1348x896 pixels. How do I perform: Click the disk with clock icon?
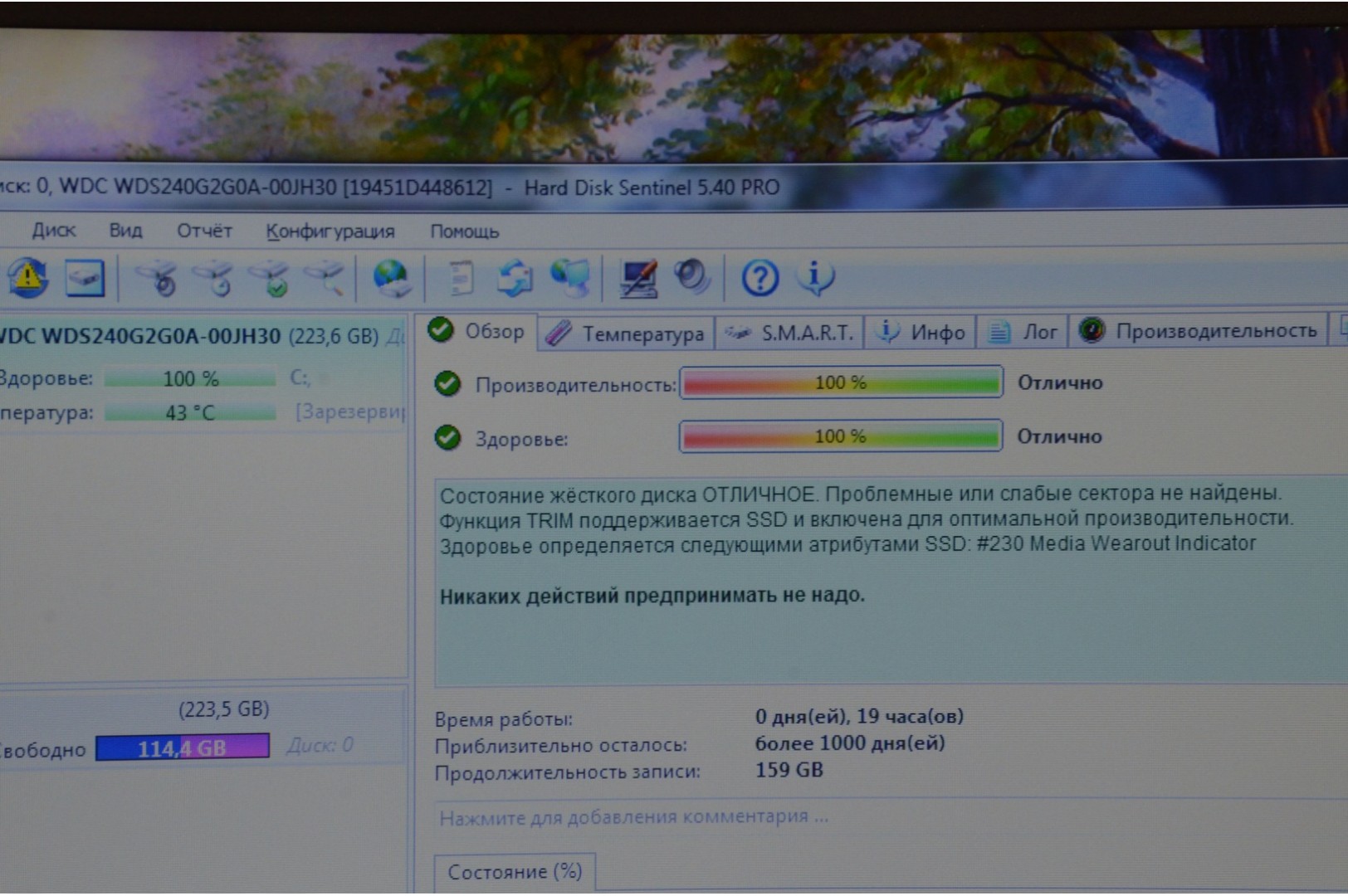pos(212,279)
